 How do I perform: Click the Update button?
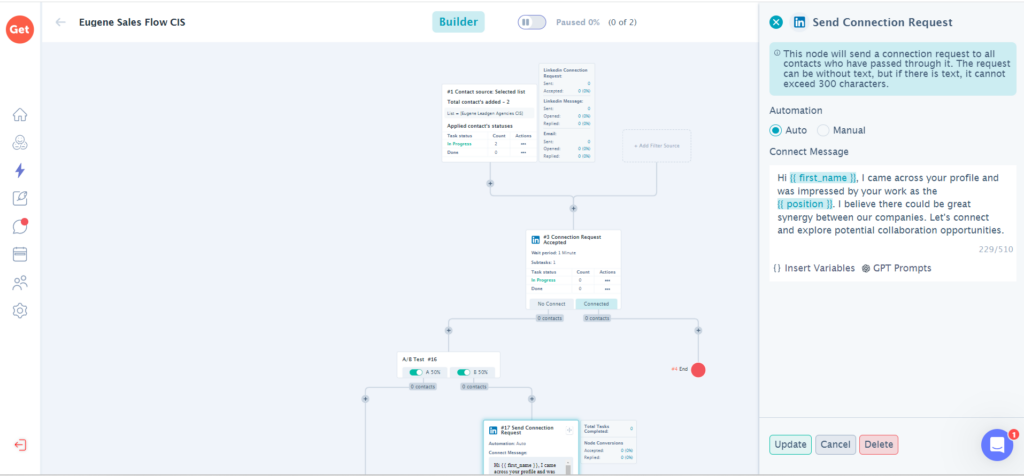(790, 445)
